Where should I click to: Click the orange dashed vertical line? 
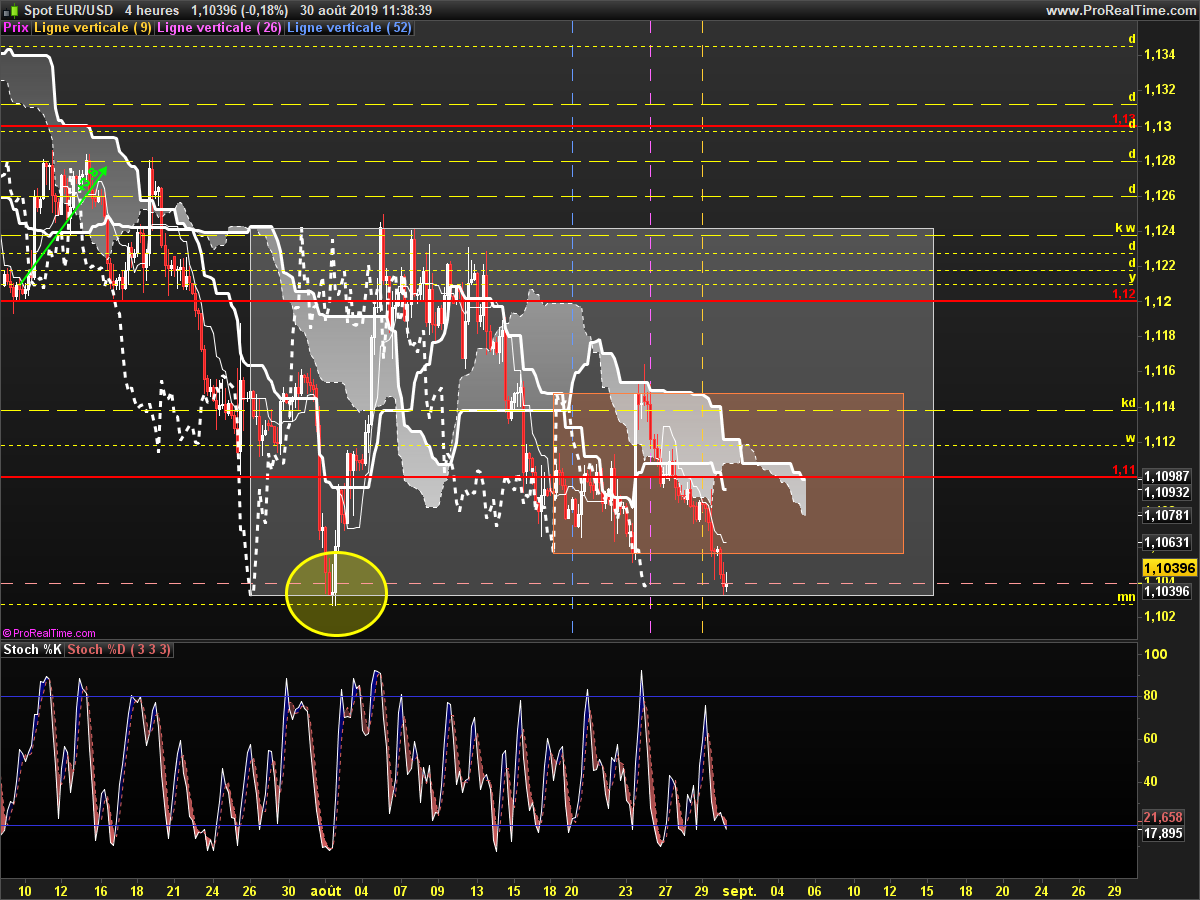click(x=702, y=330)
